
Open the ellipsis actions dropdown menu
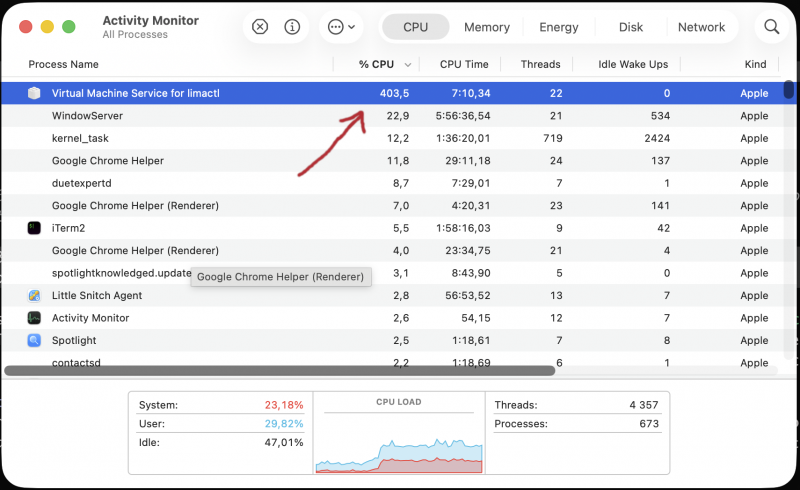click(341, 27)
